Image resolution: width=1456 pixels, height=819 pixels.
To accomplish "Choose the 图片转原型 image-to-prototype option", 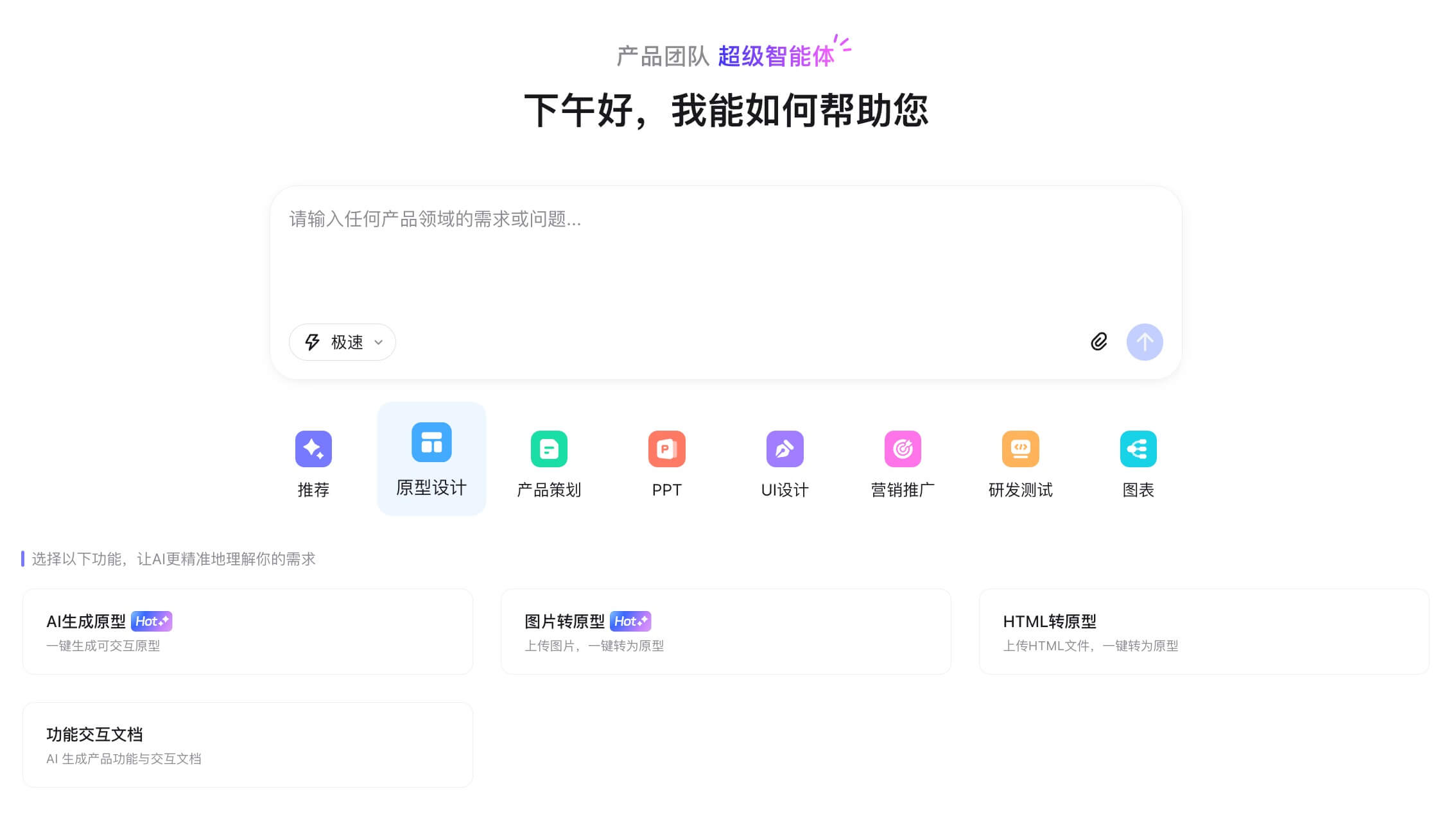I will (727, 631).
